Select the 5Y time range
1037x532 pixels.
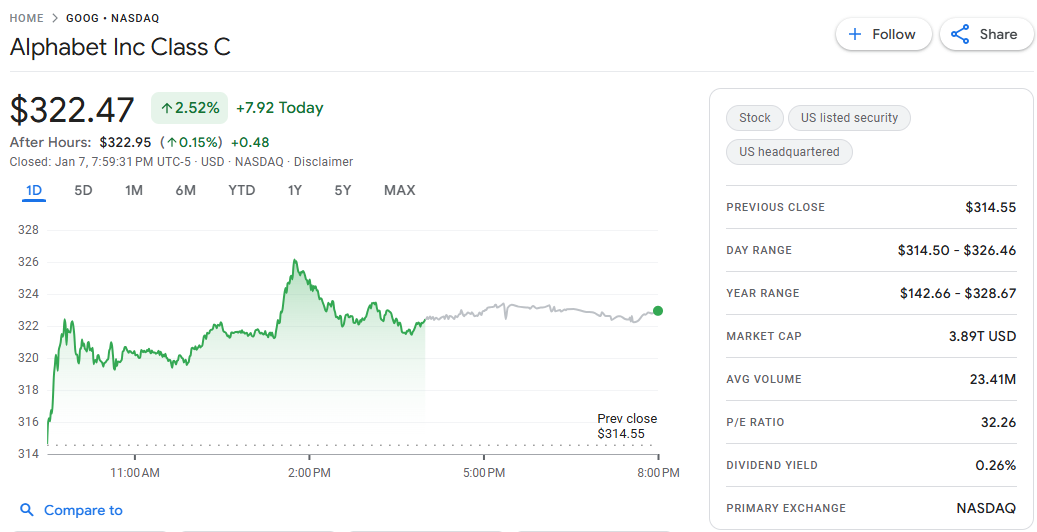pos(343,190)
